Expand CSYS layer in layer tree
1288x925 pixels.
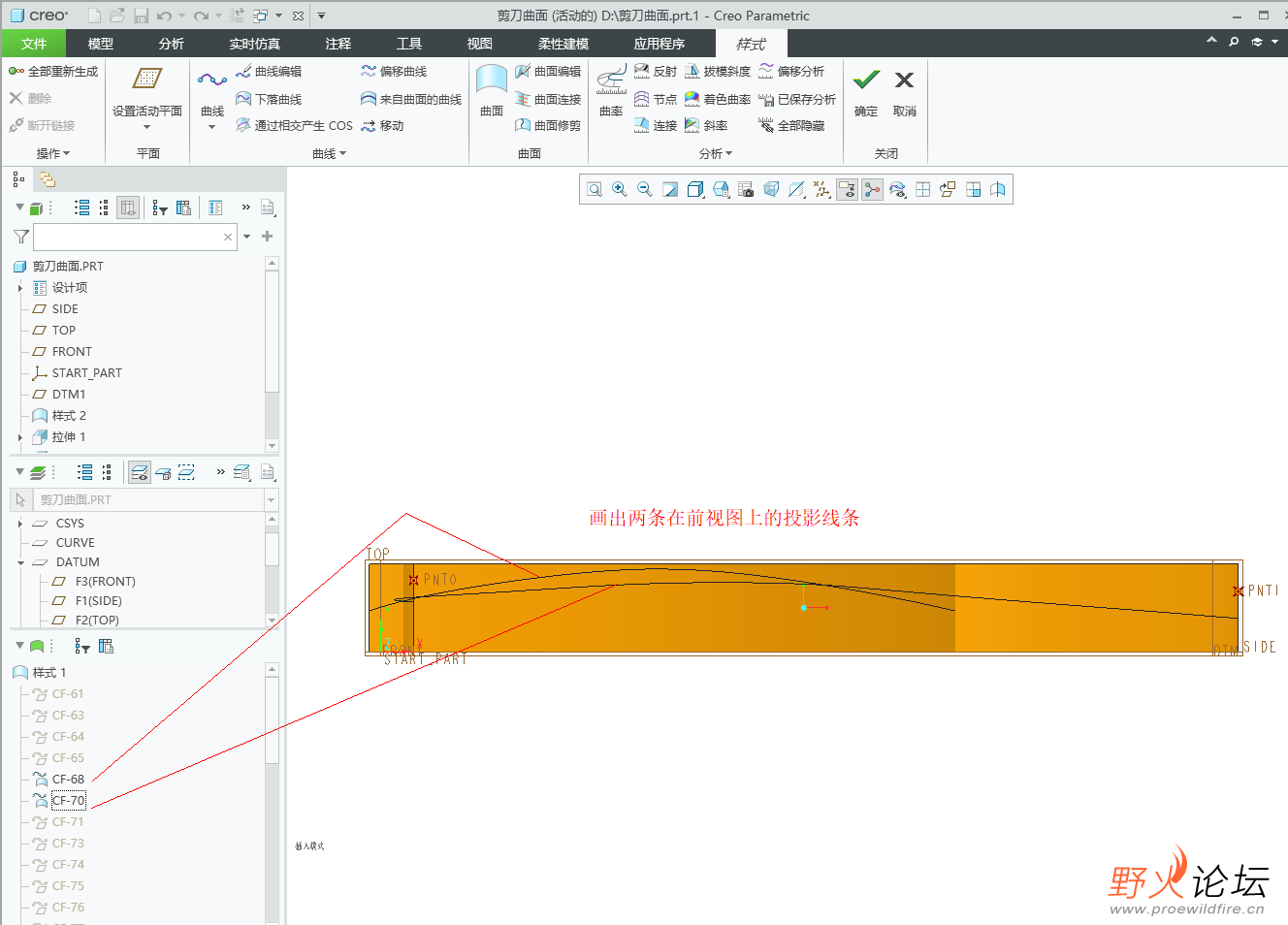[x=19, y=524]
